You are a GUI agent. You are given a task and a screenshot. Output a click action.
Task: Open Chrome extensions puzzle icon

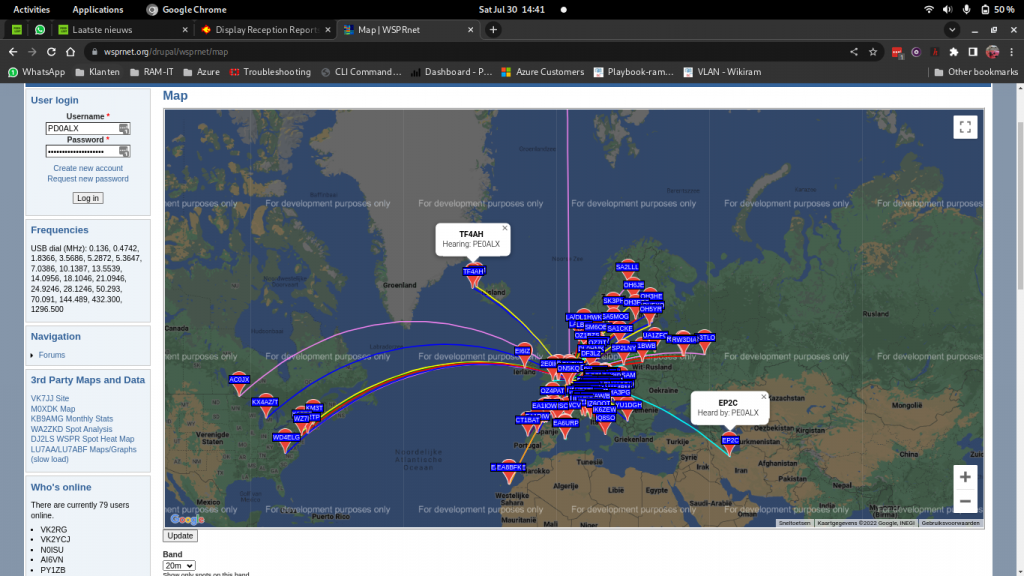coord(954,52)
